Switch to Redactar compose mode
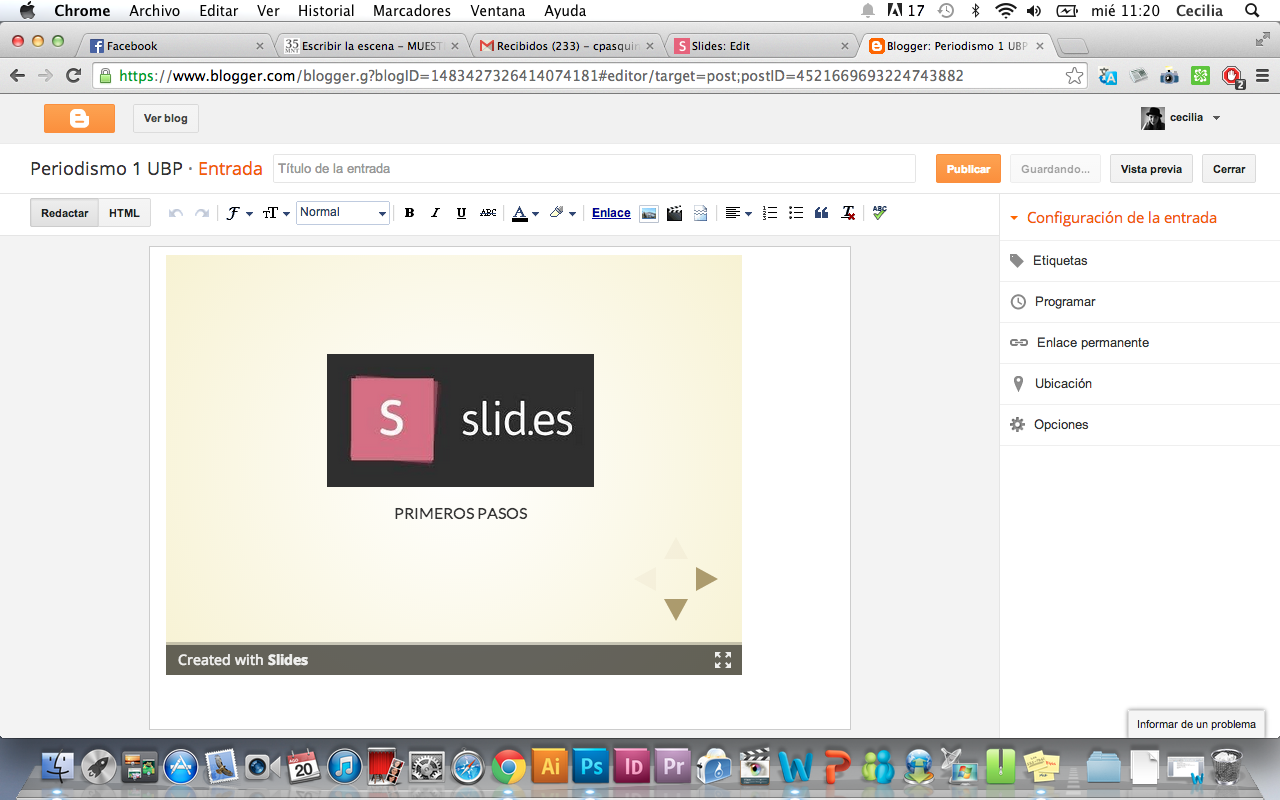The width and height of the screenshot is (1280, 800). pyautogui.click(x=65, y=213)
